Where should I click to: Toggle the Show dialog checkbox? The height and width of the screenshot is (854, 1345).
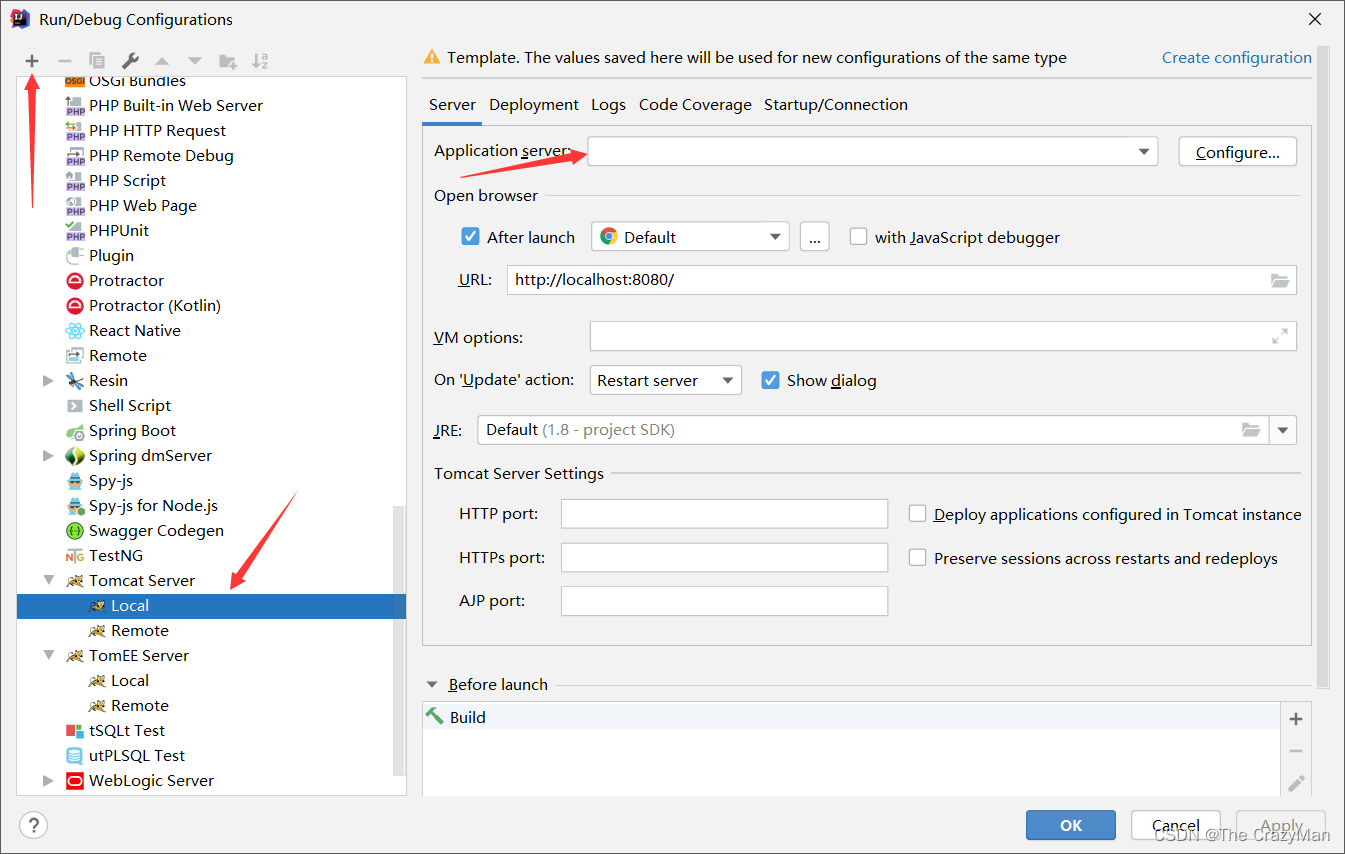[770, 380]
